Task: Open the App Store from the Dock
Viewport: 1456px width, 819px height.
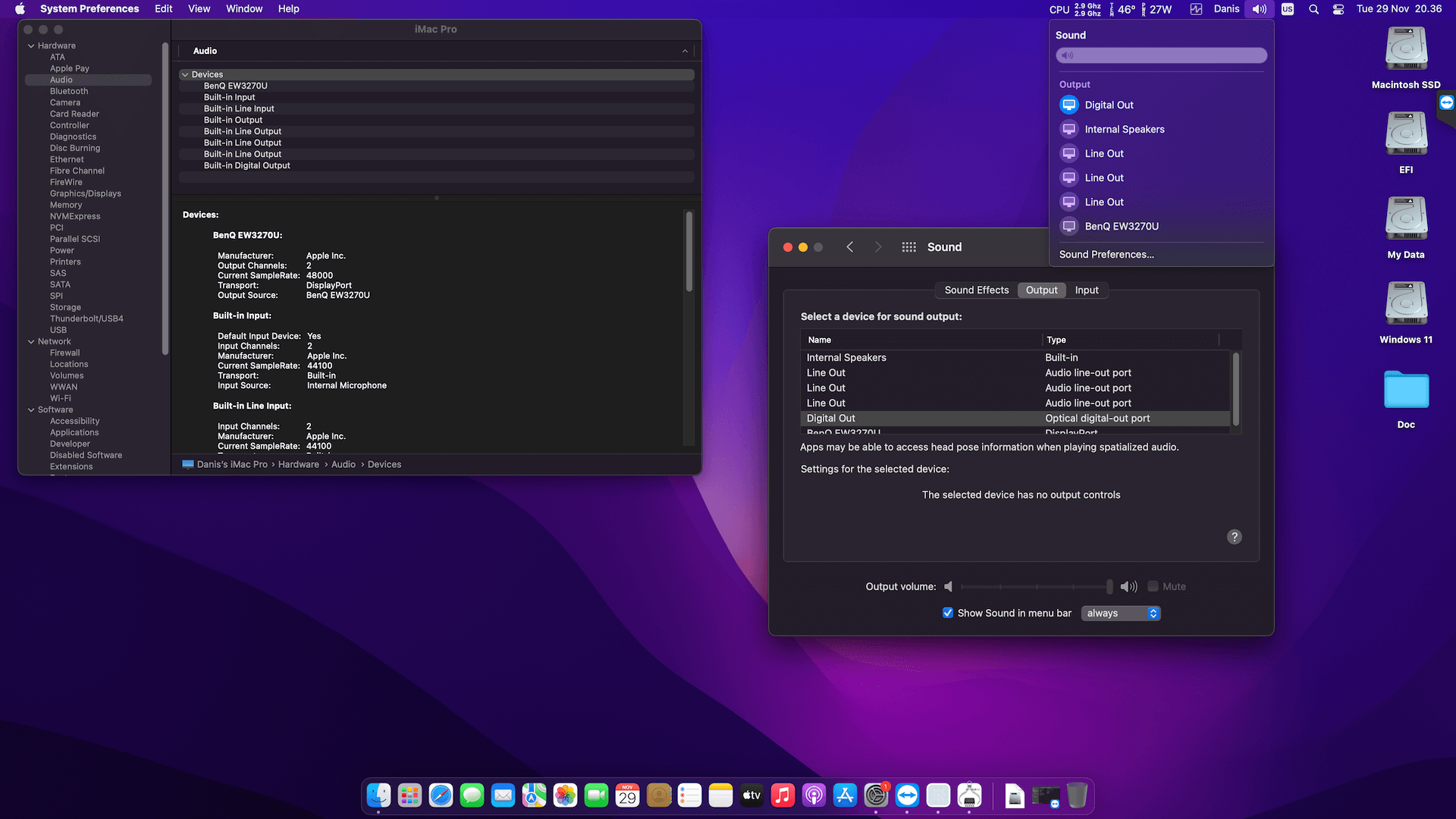Action: 845,795
